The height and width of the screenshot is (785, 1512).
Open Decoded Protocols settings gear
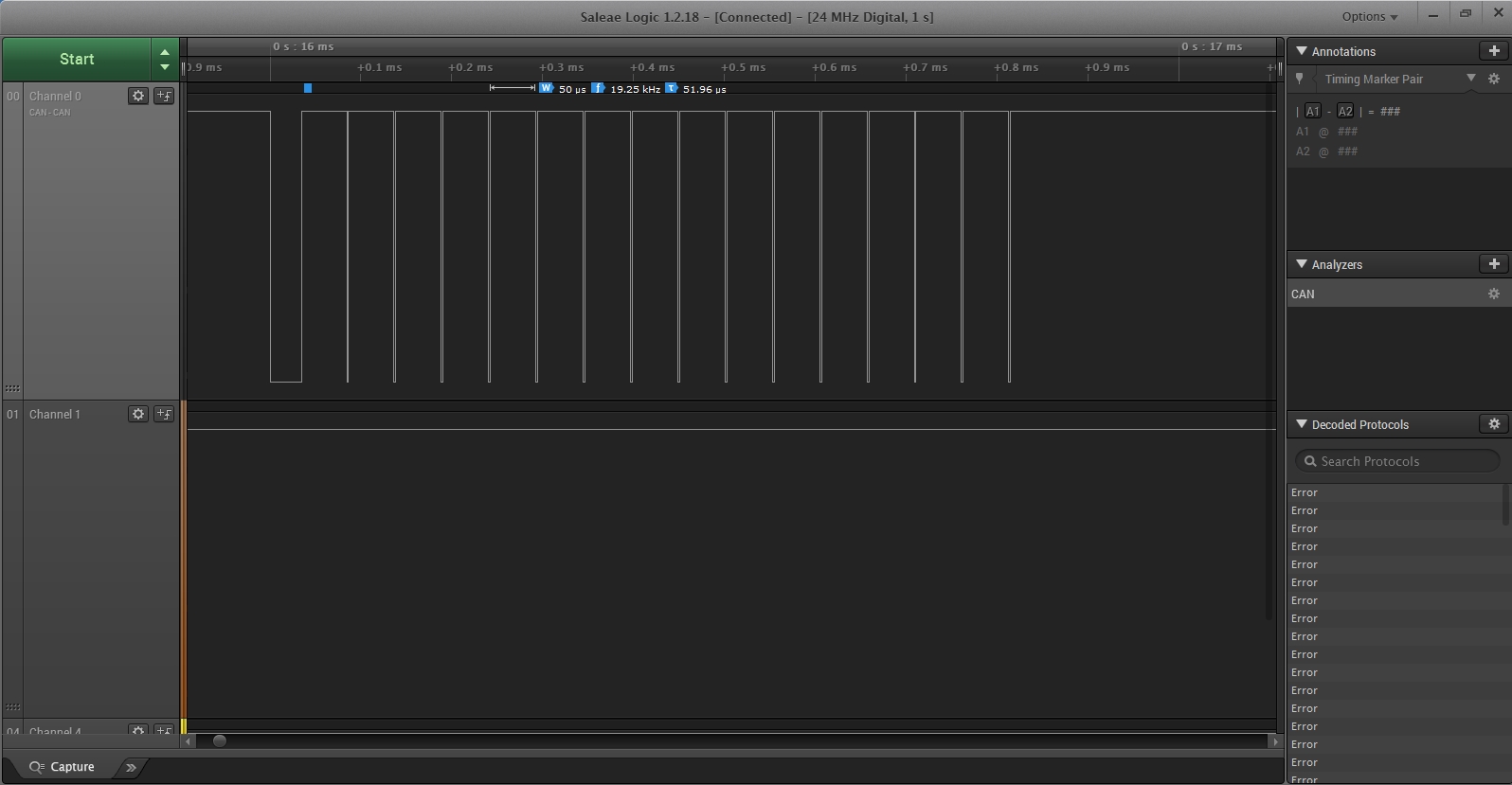click(1494, 424)
